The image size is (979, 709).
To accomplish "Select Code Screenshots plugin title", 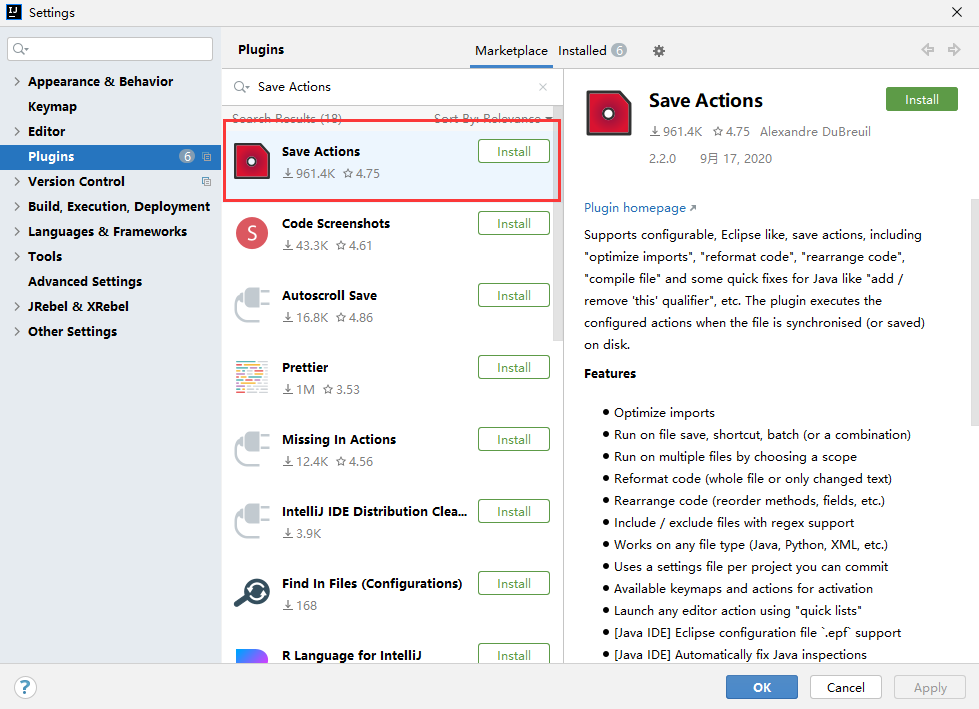I will coord(336,223).
